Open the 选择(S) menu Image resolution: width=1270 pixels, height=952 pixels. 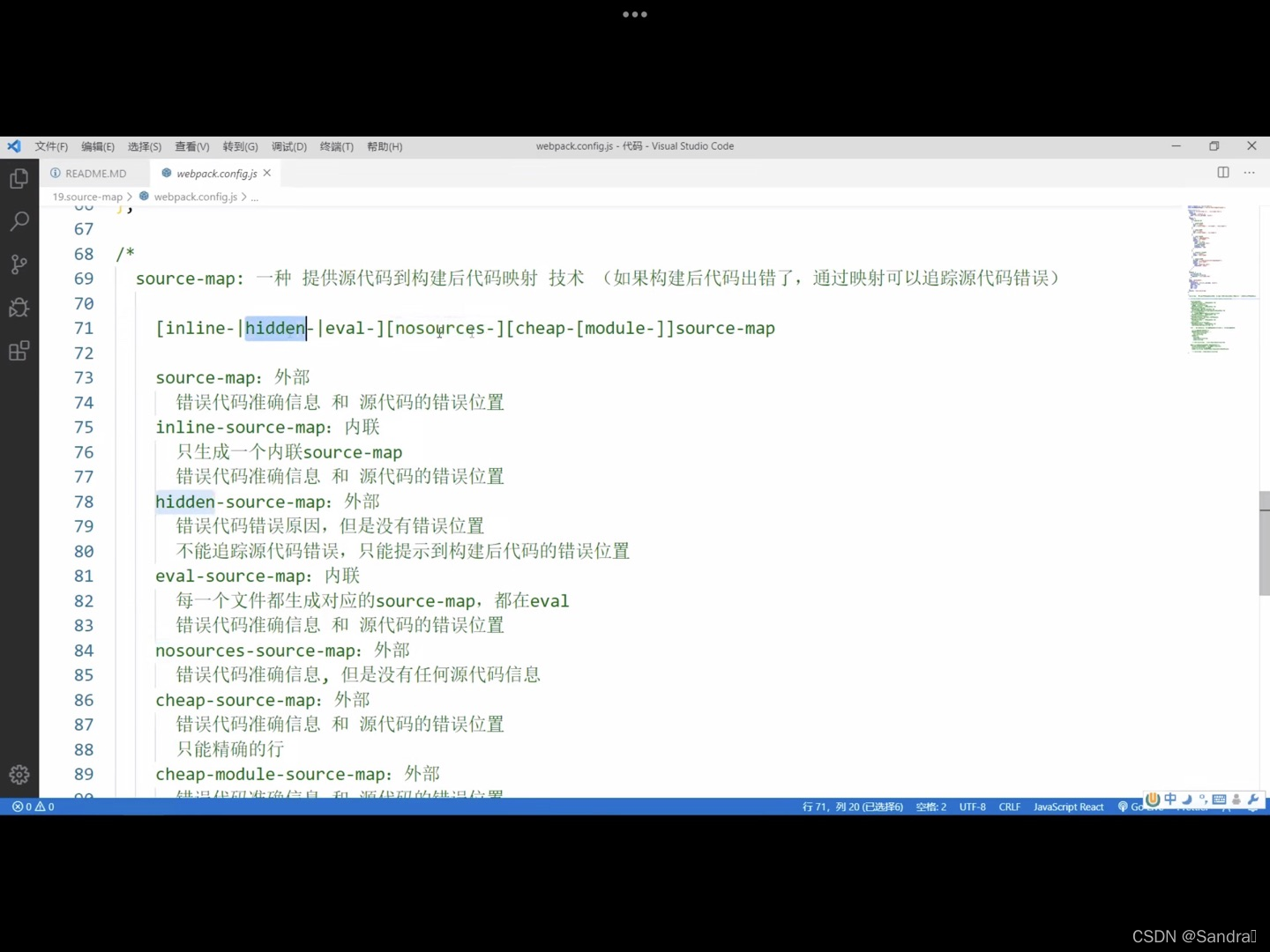click(x=145, y=146)
